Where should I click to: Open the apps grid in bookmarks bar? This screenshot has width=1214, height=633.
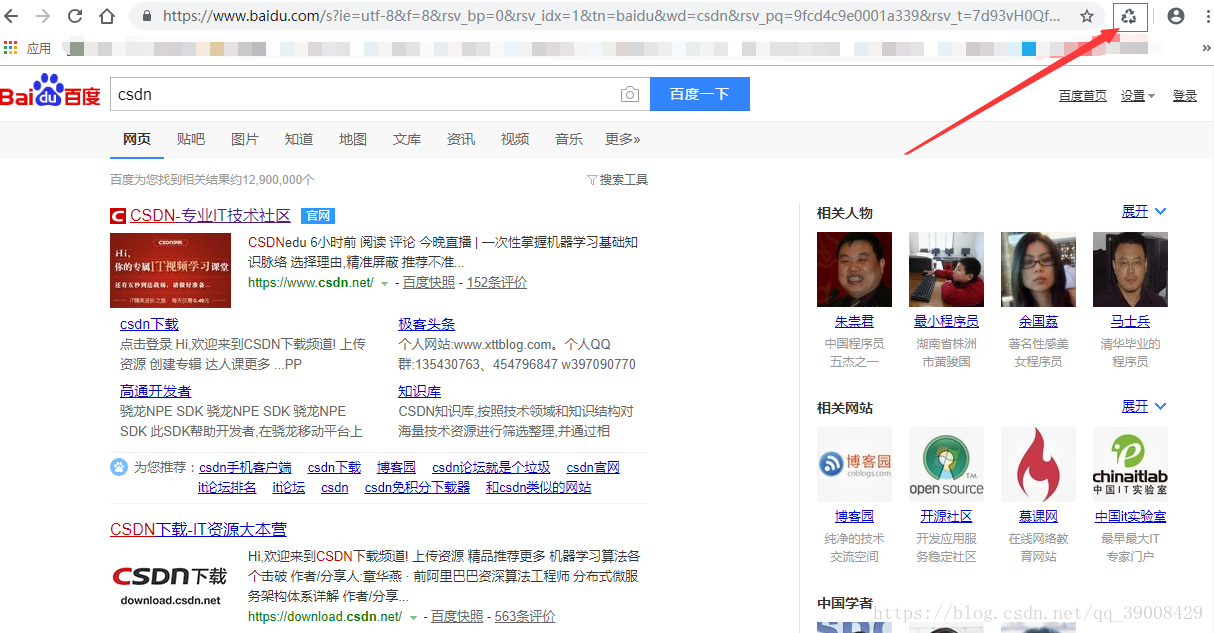[x=11, y=48]
